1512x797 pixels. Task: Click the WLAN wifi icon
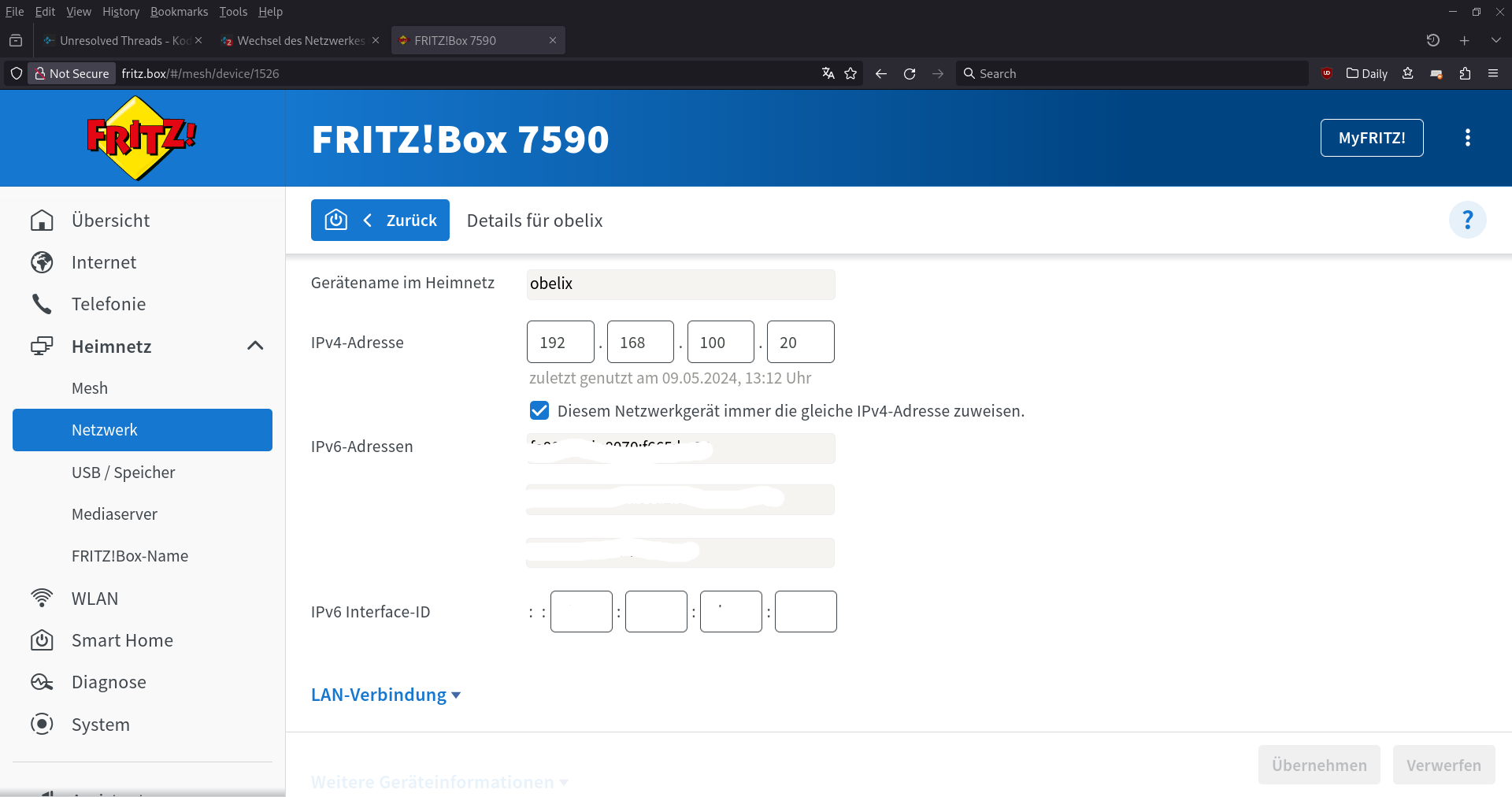pos(42,599)
